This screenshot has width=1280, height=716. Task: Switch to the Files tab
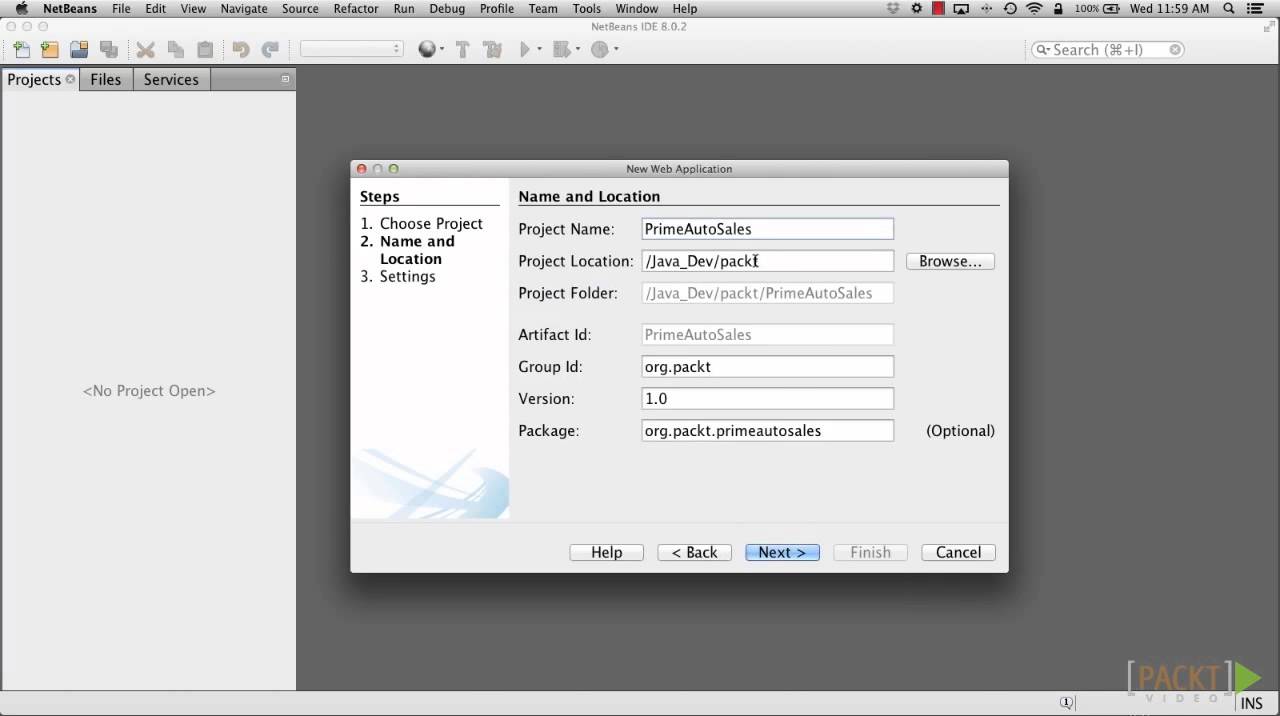coord(105,79)
